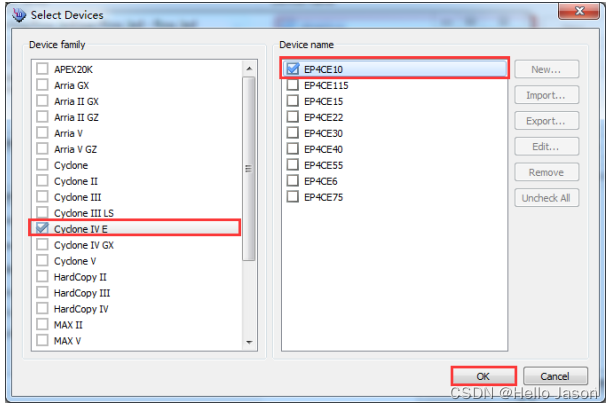Viewport: 612px width, 409px height.
Task: Click the New... button
Action: click(x=546, y=69)
